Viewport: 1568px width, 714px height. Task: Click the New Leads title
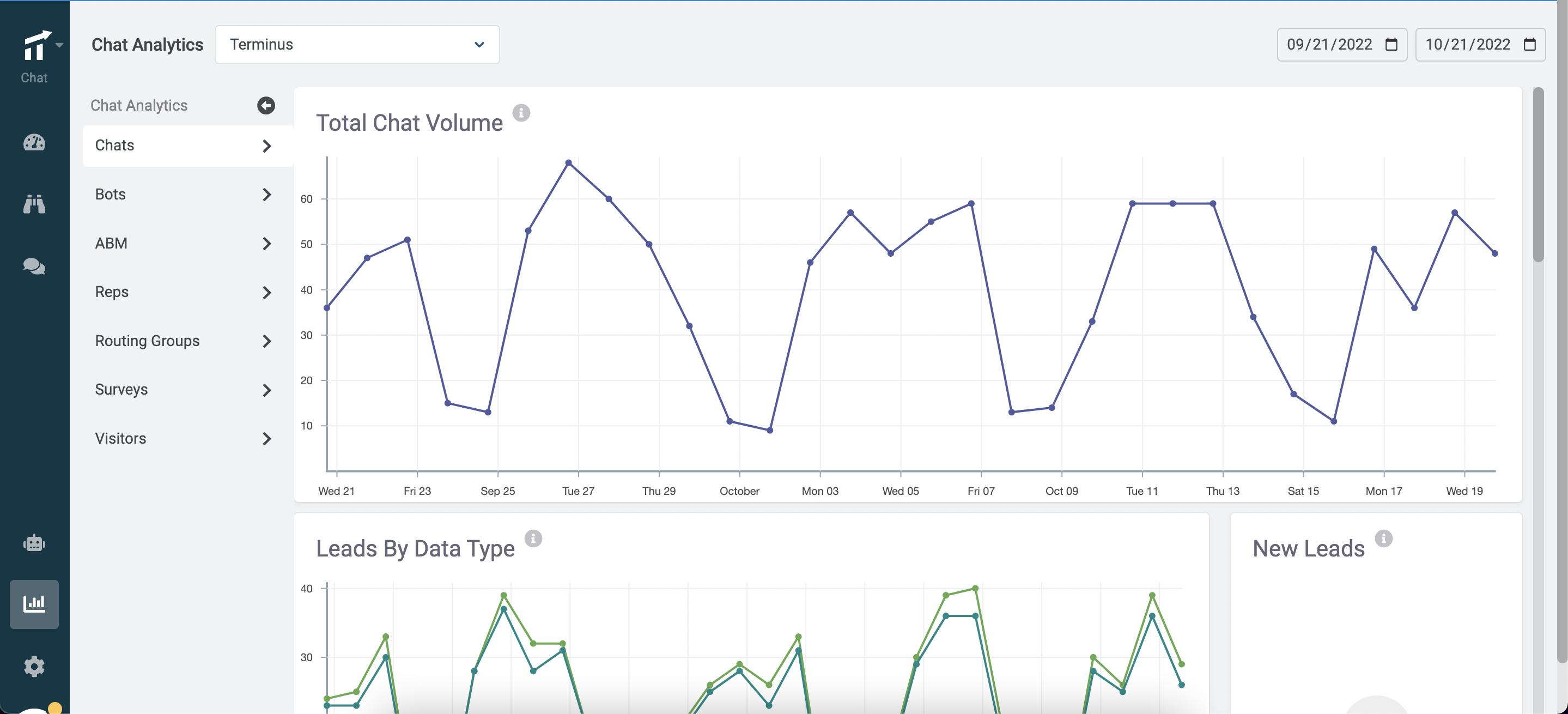pos(1309,548)
